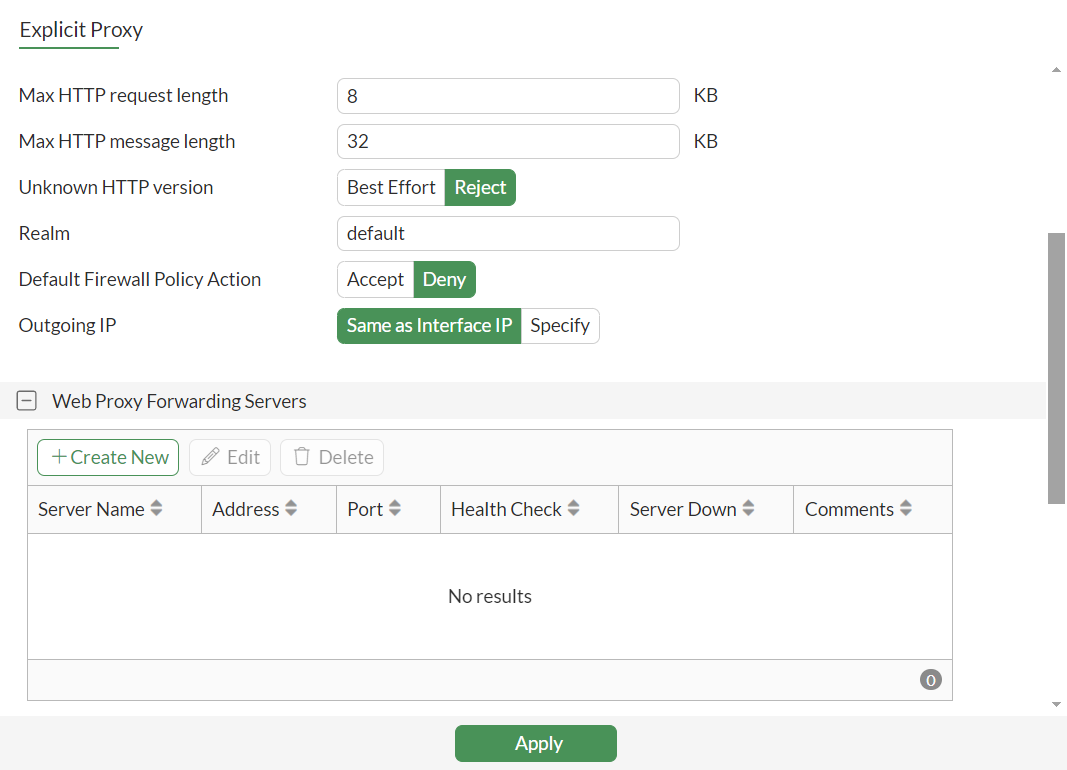Choose Deny for Default Firewall Policy Action
Screen dimensions: 1067x770
444,279
